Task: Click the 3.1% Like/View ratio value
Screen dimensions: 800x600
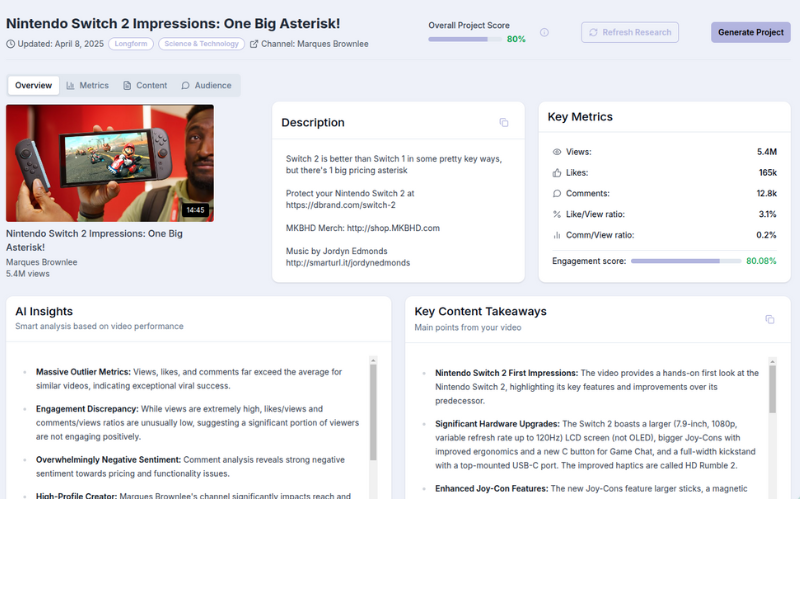Action: coord(767,214)
